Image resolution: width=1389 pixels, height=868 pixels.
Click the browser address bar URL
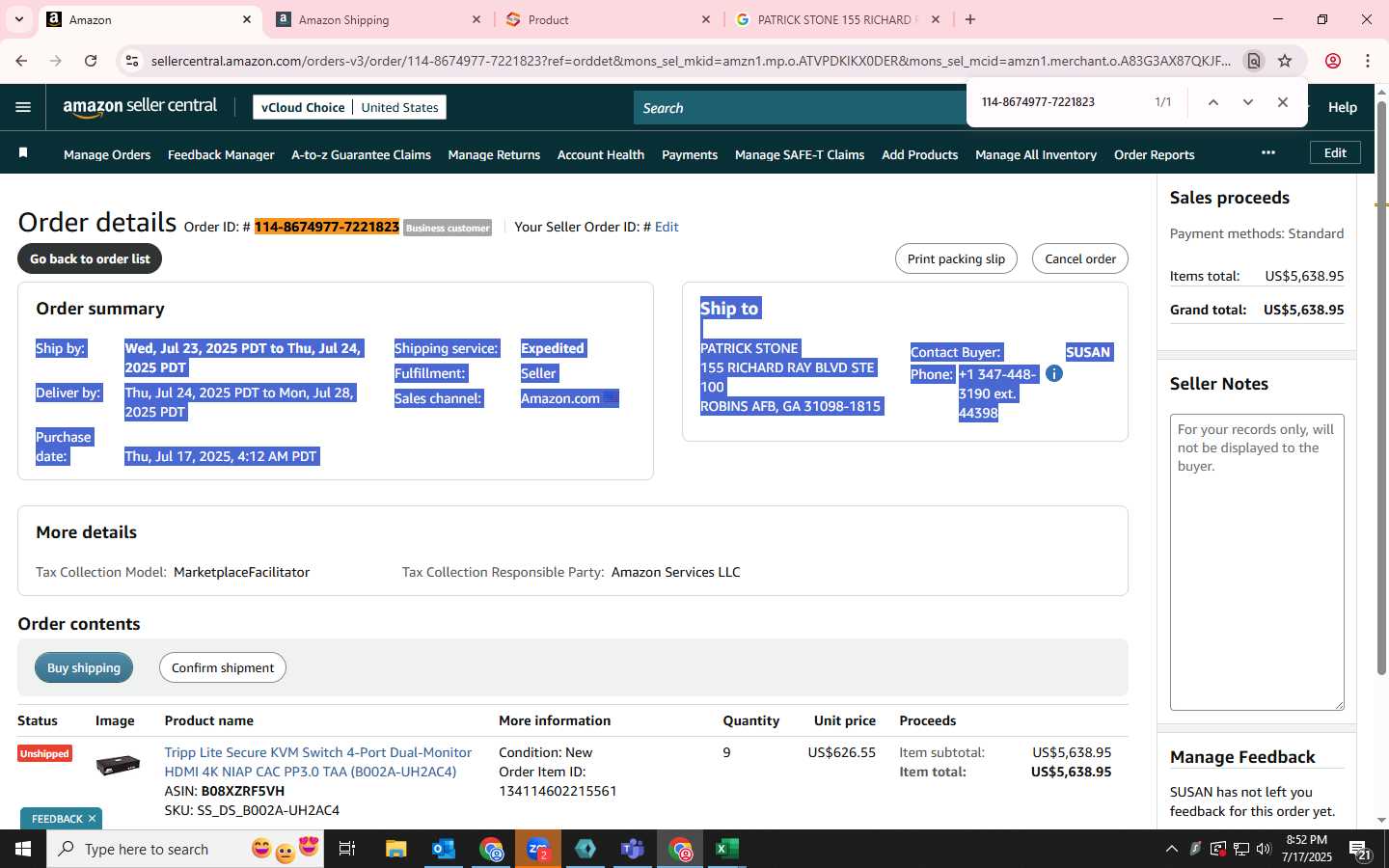691,61
